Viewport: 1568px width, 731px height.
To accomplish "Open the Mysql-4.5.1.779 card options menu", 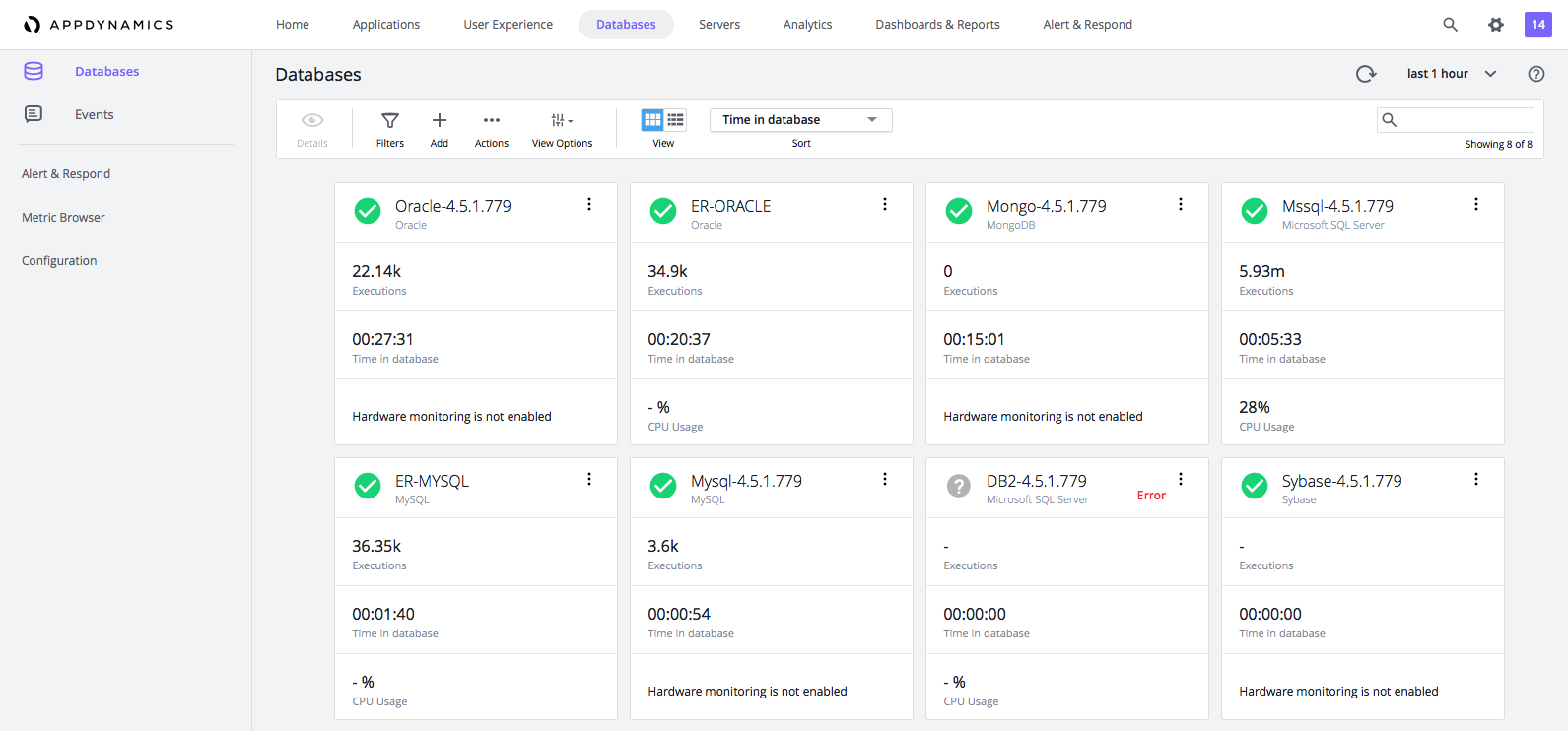I will click(x=885, y=479).
